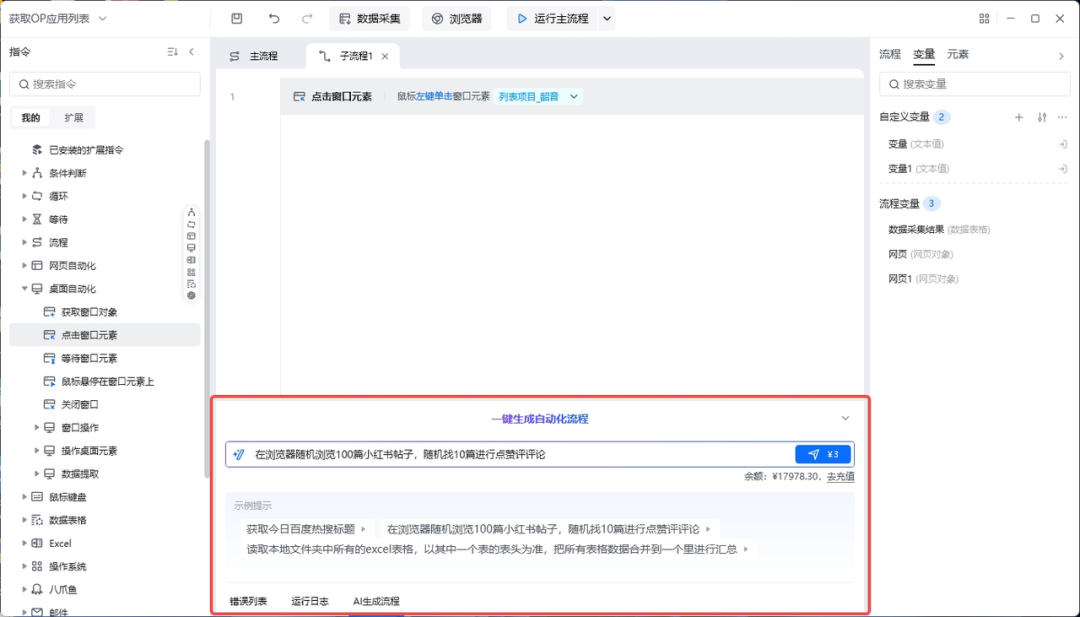
Task: Click the sort icon in the variables panel
Action: (x=1040, y=117)
